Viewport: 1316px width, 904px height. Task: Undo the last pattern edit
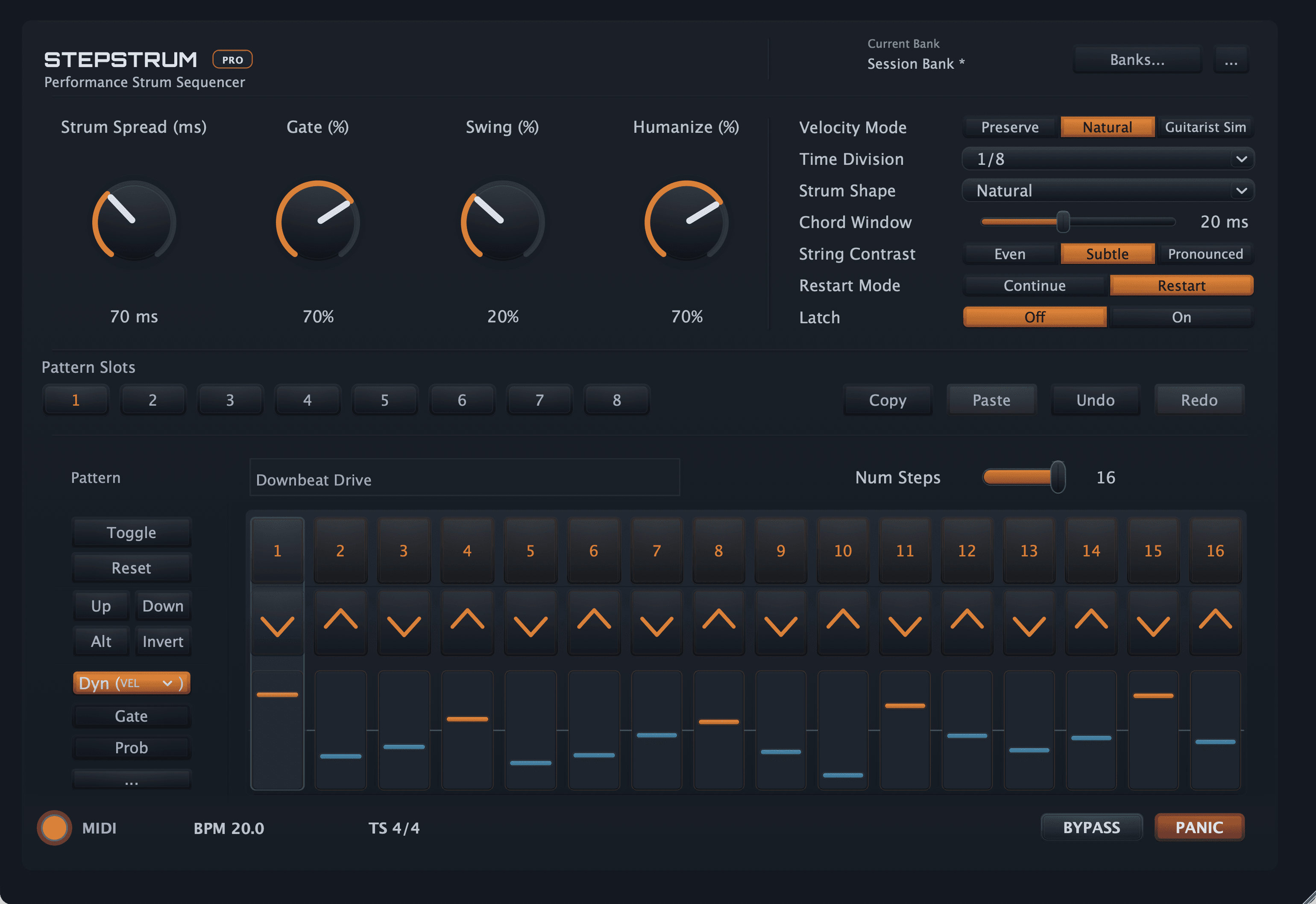pos(1096,400)
